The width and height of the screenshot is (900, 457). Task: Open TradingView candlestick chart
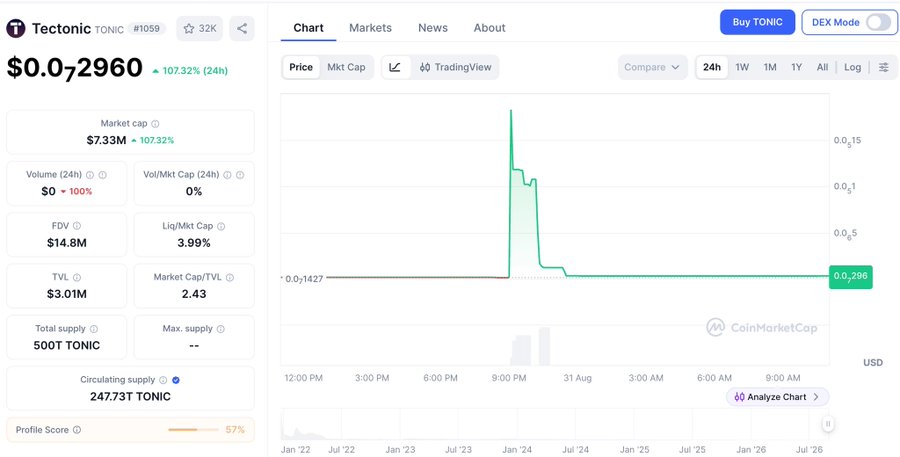455,67
